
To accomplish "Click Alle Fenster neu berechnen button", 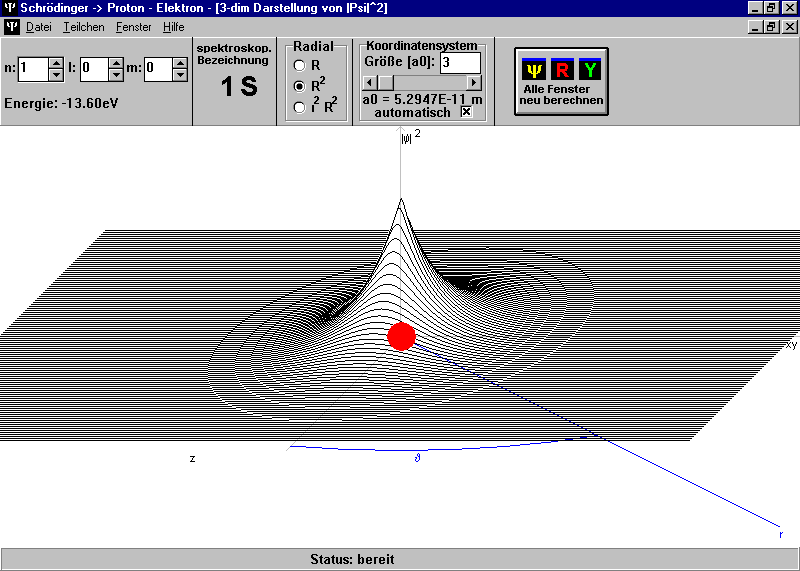I will (561, 82).
